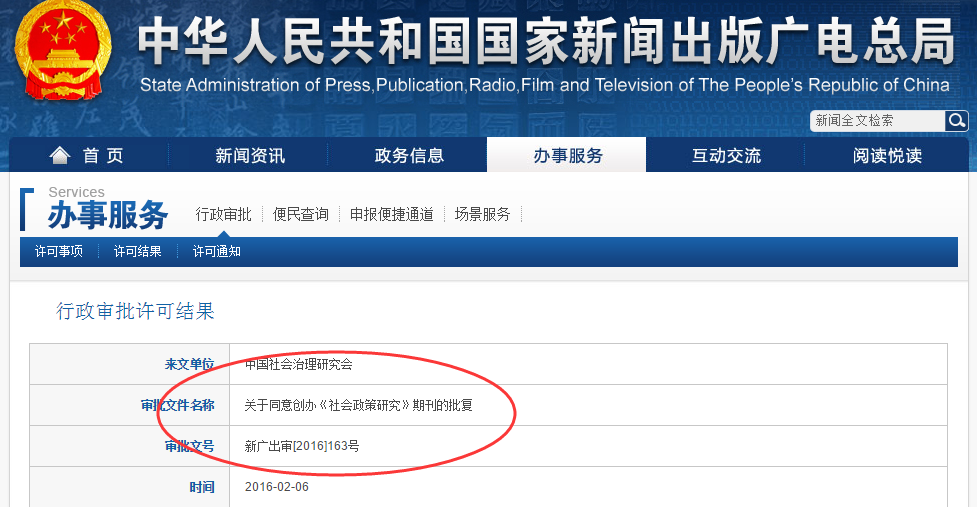977x507 pixels.
Task: Select the 行政审批 sub-navigation link
Action: coord(223,214)
